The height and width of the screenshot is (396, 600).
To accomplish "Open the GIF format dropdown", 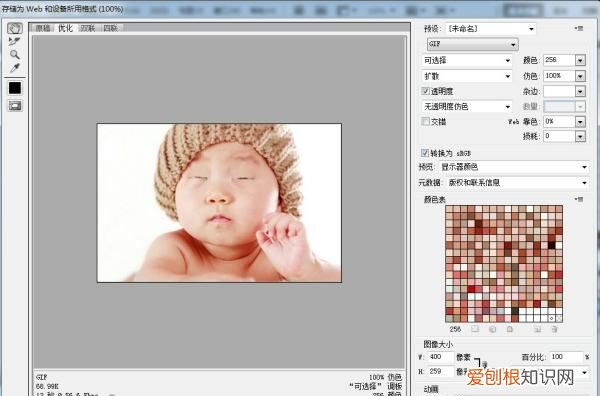I will (x=473, y=44).
